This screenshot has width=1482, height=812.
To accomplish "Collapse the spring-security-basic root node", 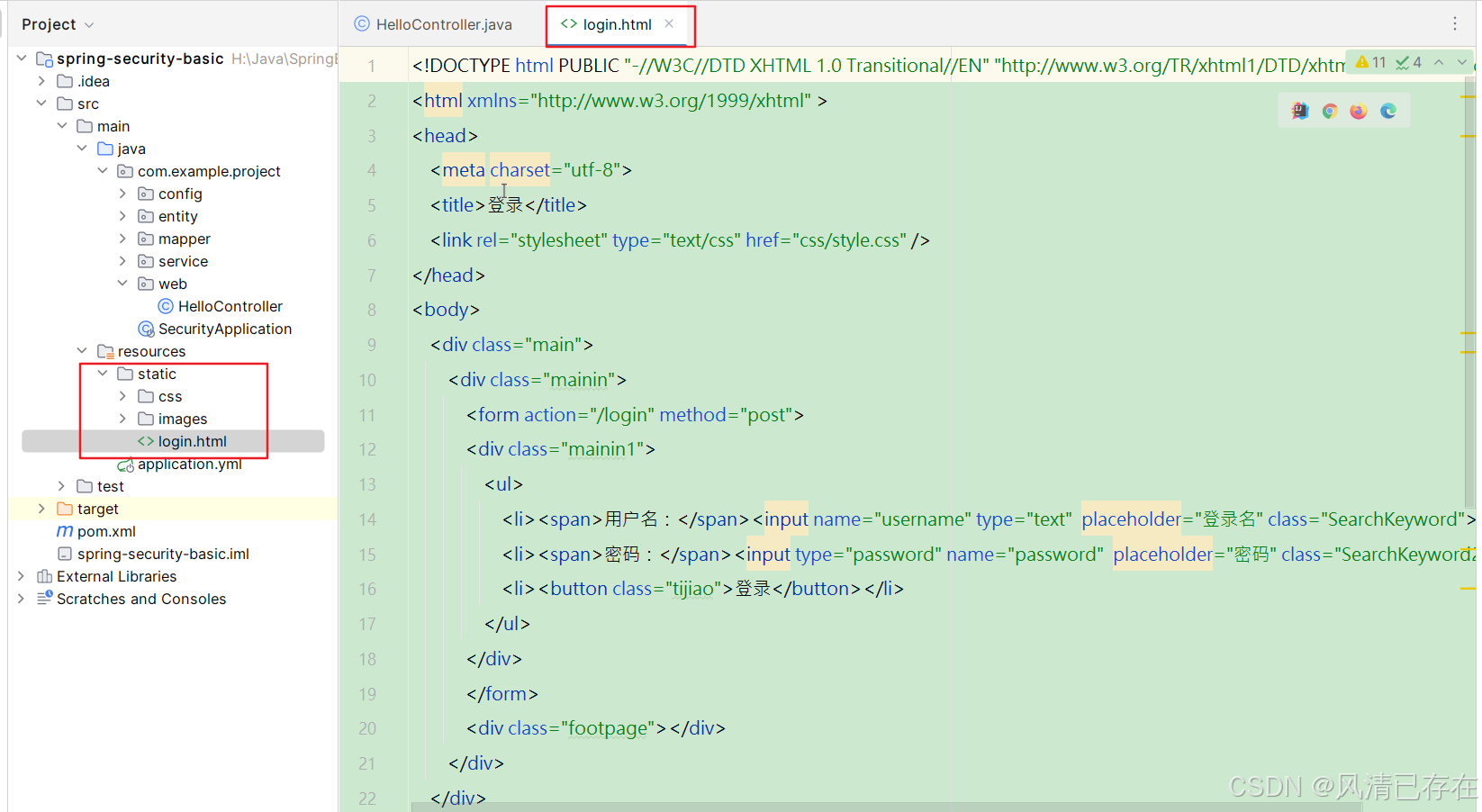I will (22, 59).
